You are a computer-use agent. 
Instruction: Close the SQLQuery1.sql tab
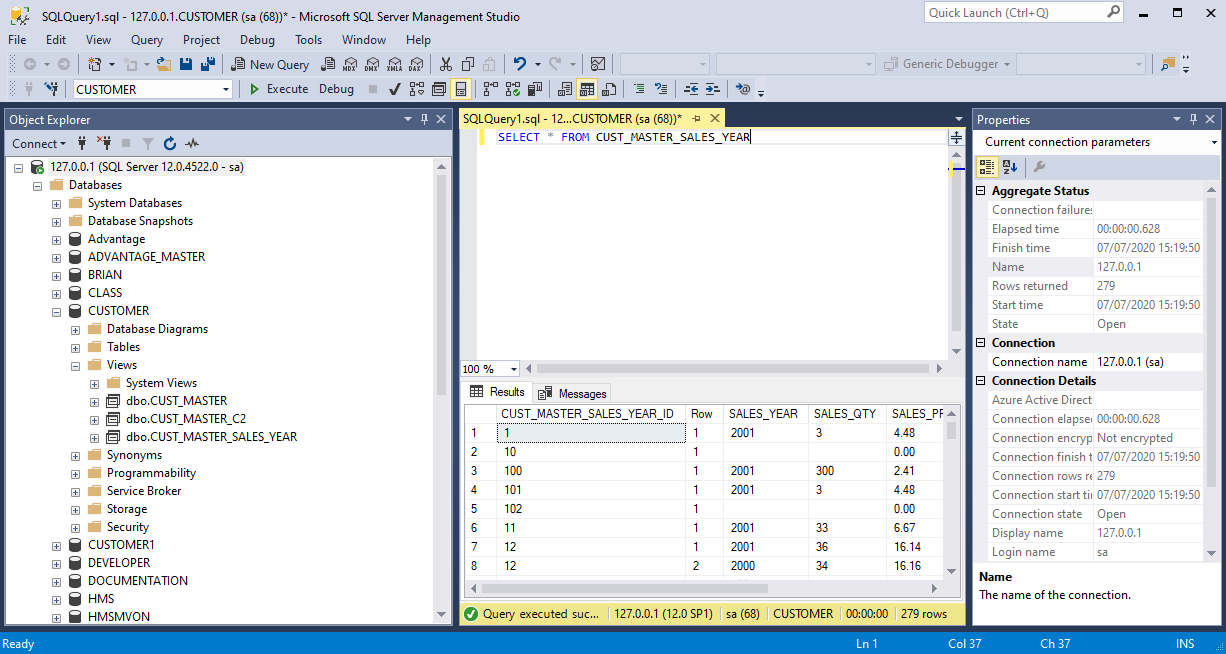(x=715, y=118)
